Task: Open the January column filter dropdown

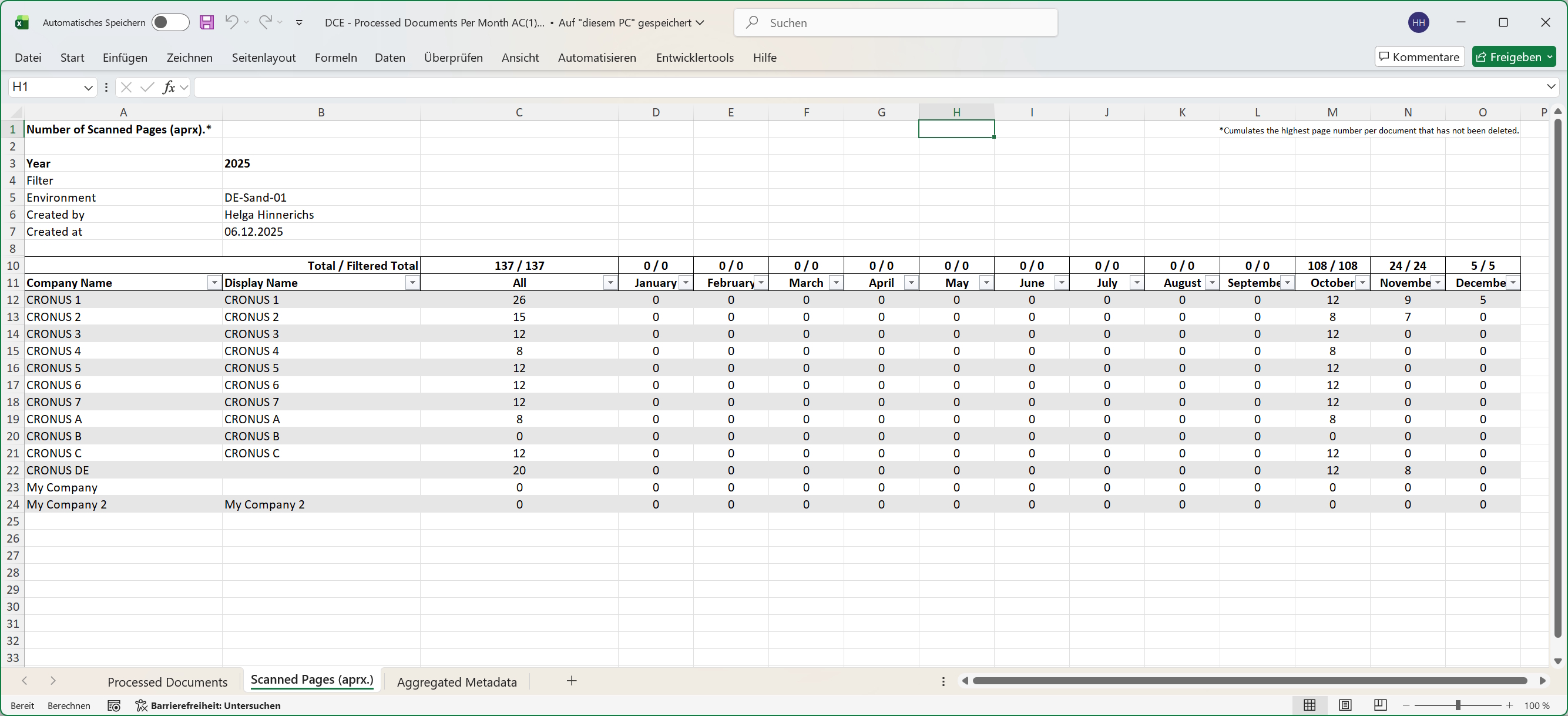Action: point(686,283)
